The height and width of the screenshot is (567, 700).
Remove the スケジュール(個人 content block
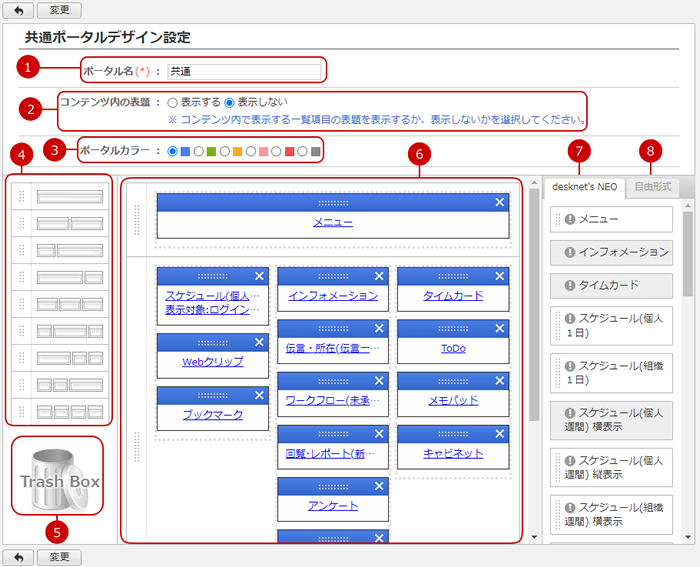pos(259,276)
